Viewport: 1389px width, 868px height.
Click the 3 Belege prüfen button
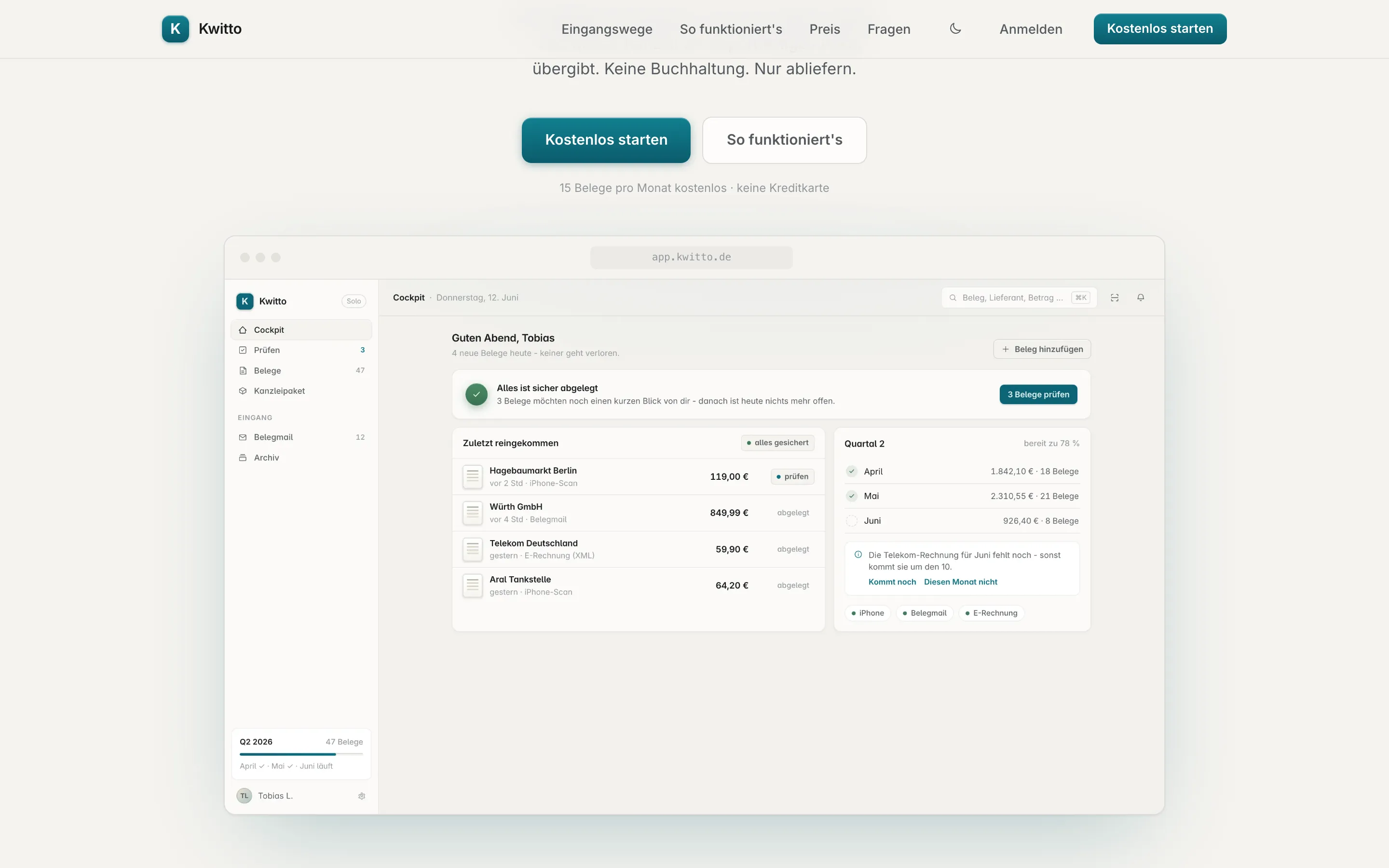1038,394
